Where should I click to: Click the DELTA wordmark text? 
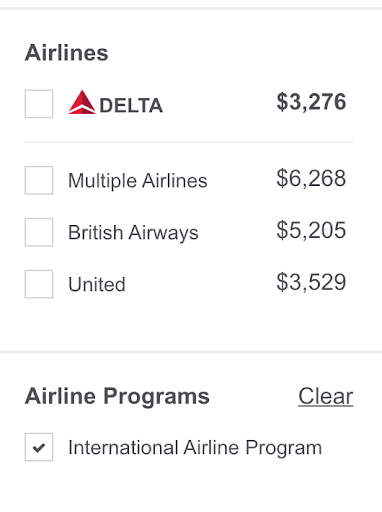[x=131, y=106]
